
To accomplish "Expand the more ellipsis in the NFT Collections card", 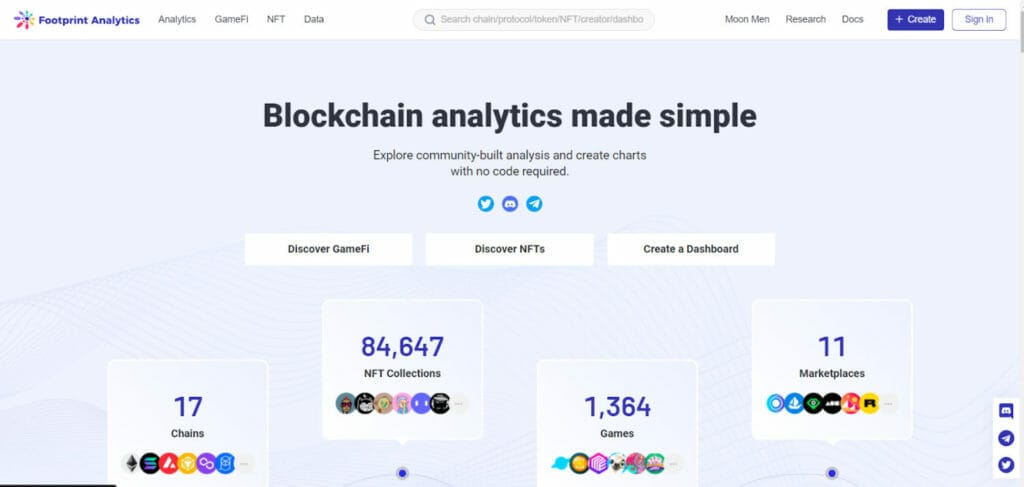I will pos(458,403).
